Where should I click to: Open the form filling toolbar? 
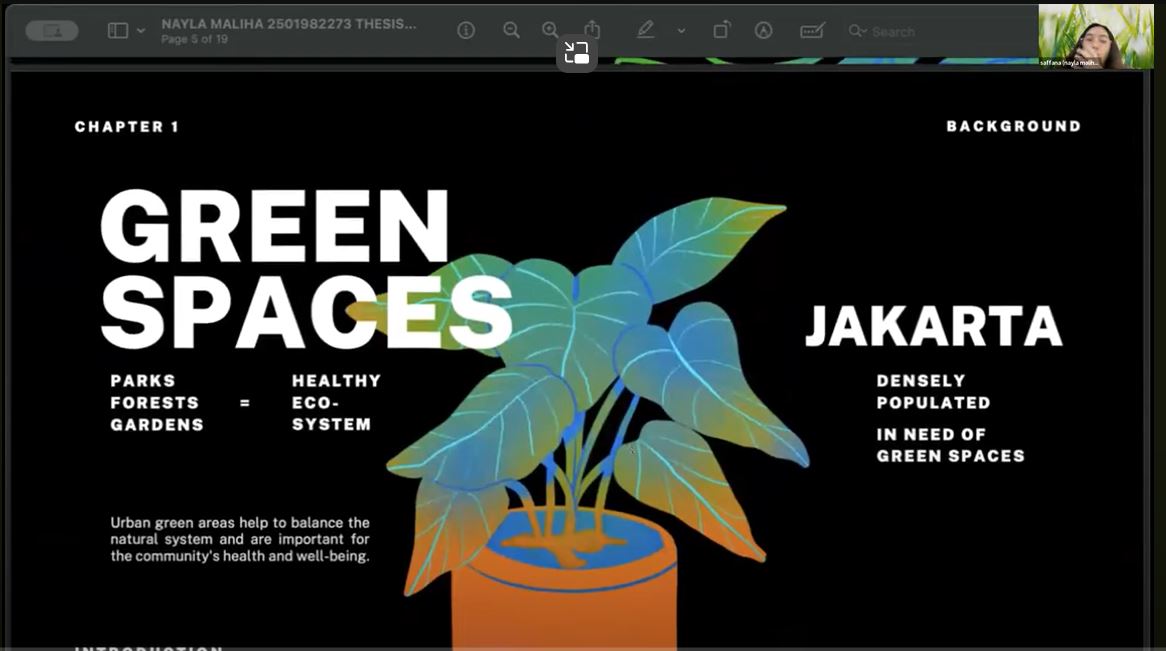click(812, 31)
